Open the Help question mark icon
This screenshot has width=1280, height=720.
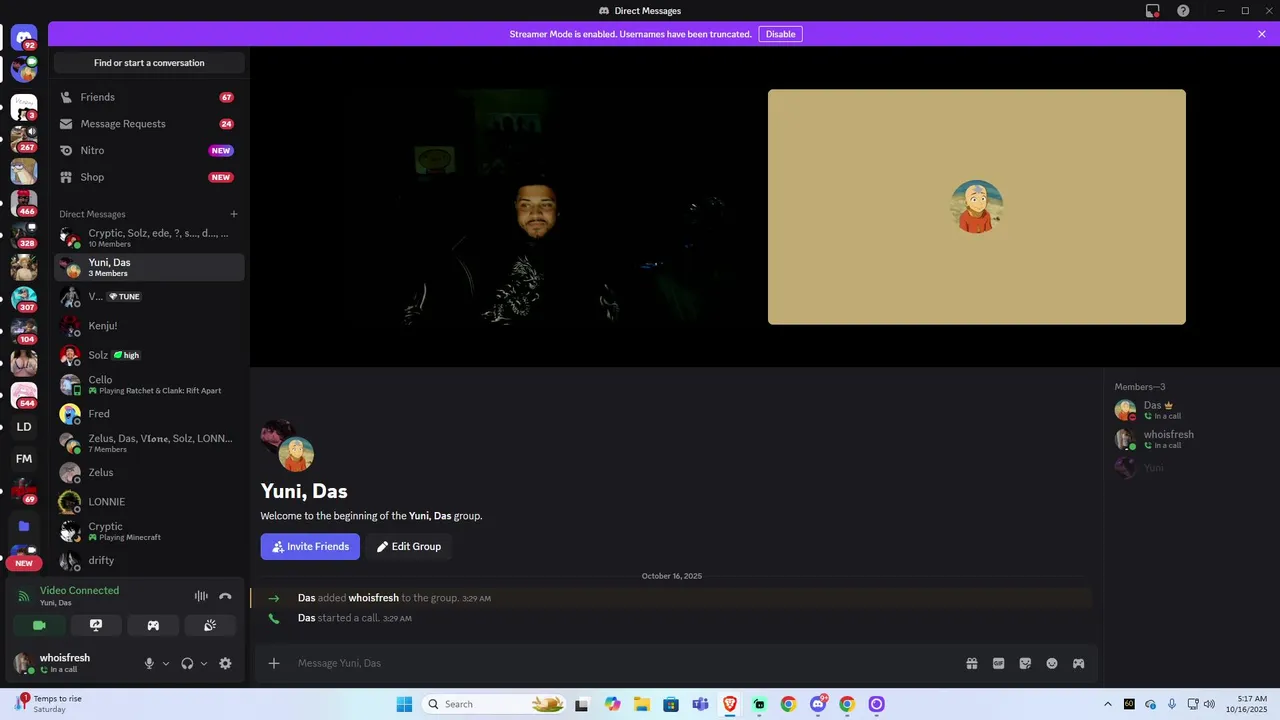(x=1183, y=11)
